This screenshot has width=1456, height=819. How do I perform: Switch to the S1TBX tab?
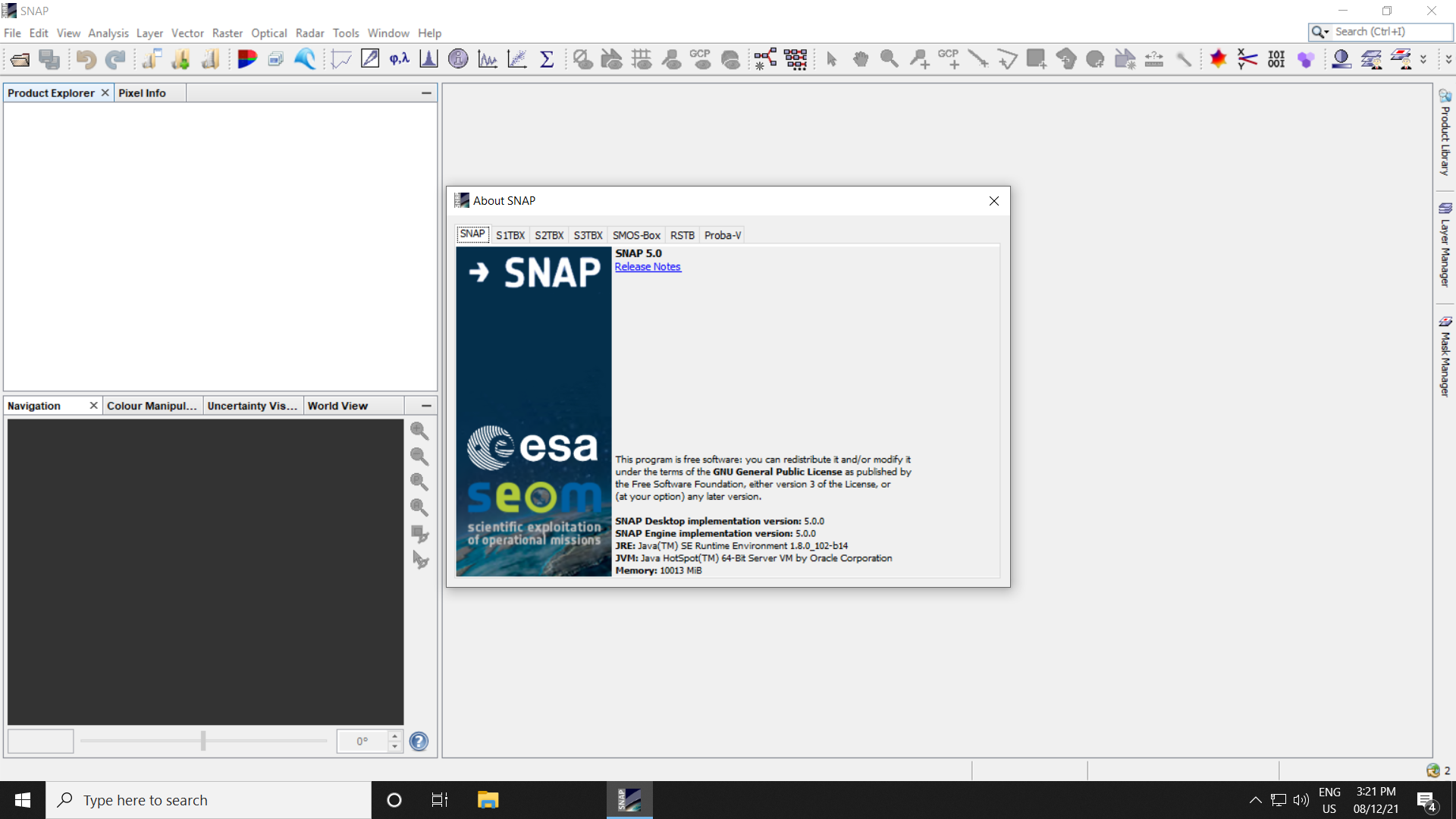pos(510,235)
